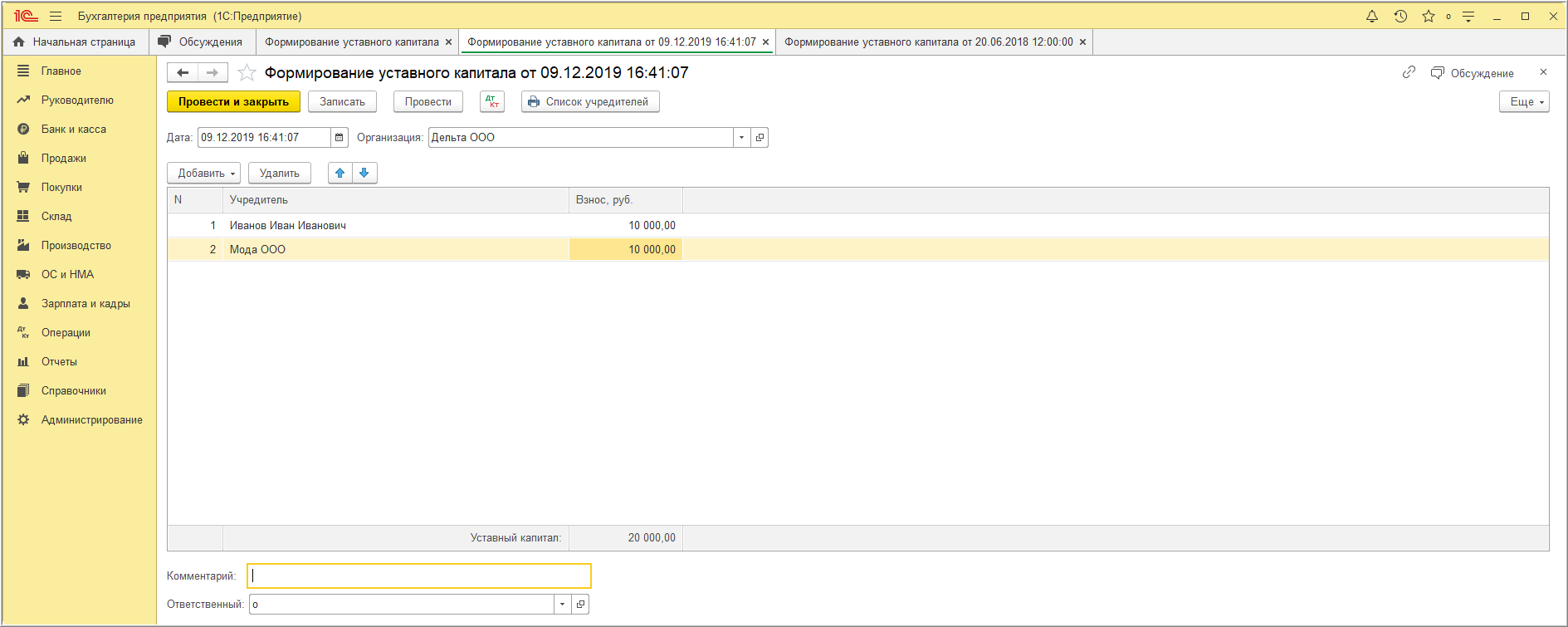
Task: Open the Организация field in new window
Action: tap(760, 138)
